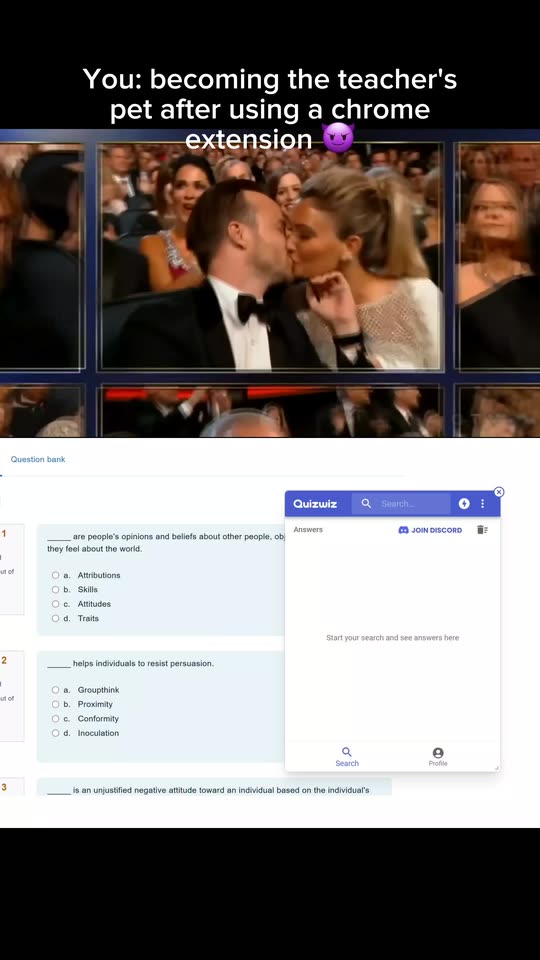Open the Quizwiz three-dot menu
The height and width of the screenshot is (960, 540).
482,503
